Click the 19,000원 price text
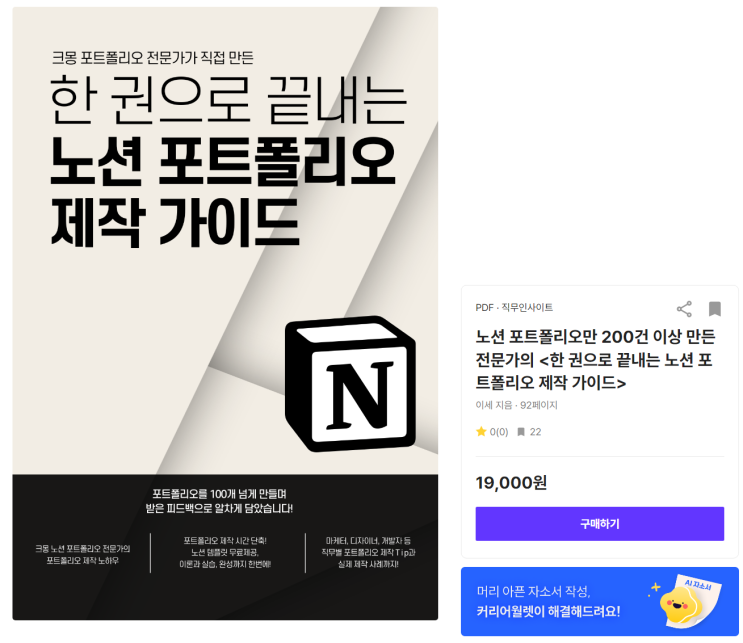The height and width of the screenshot is (643, 743). click(x=511, y=483)
